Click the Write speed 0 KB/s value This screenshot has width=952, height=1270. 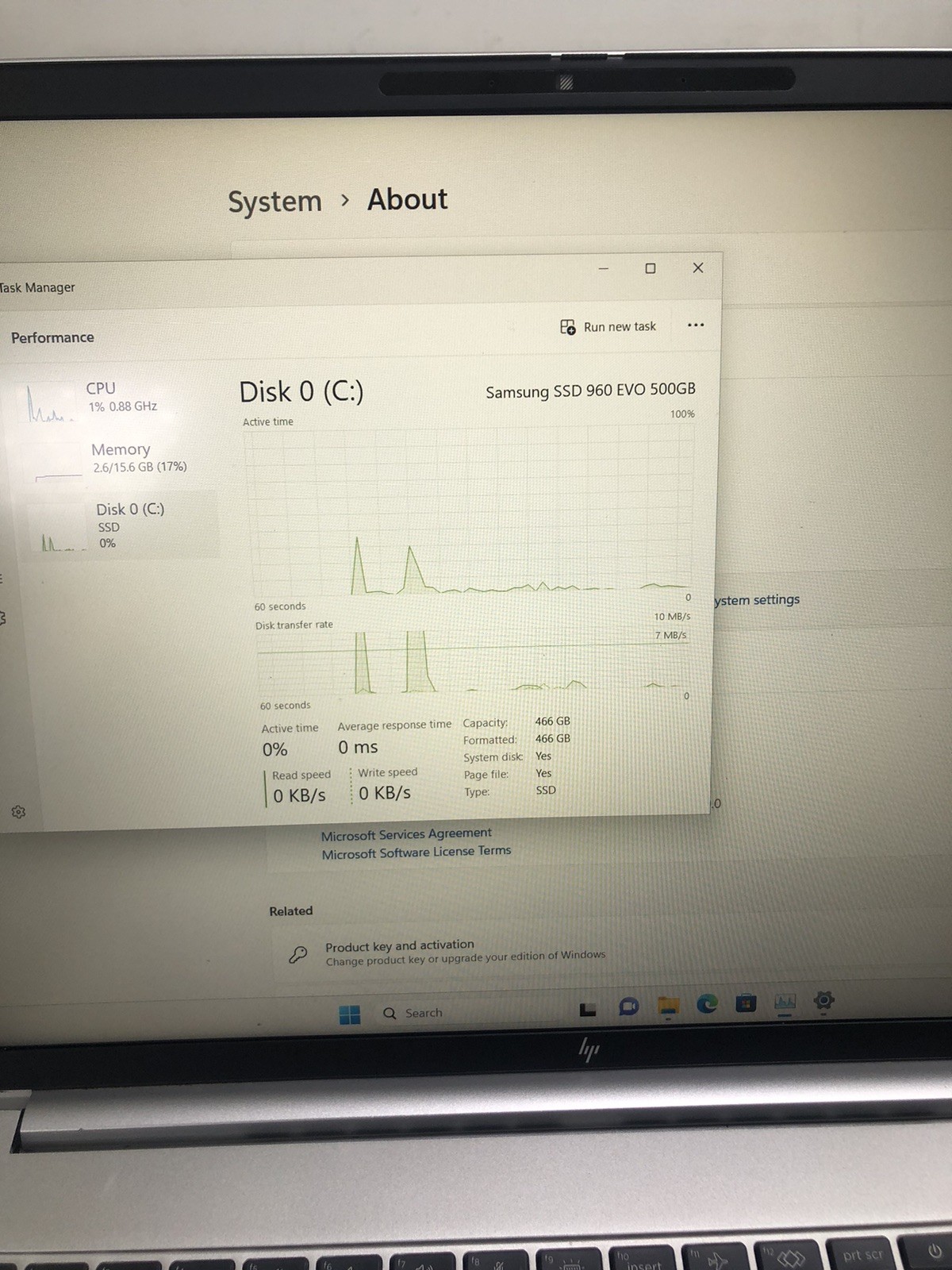(x=385, y=793)
